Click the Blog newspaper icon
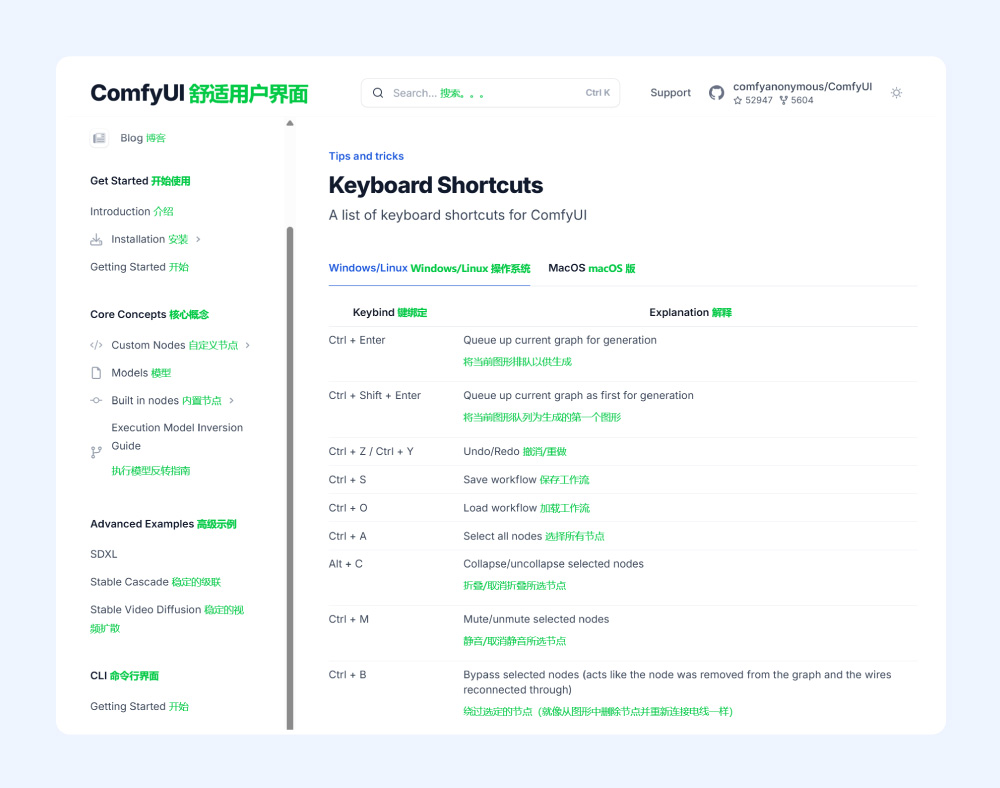Screen dimensions: 1000x788 [99, 138]
